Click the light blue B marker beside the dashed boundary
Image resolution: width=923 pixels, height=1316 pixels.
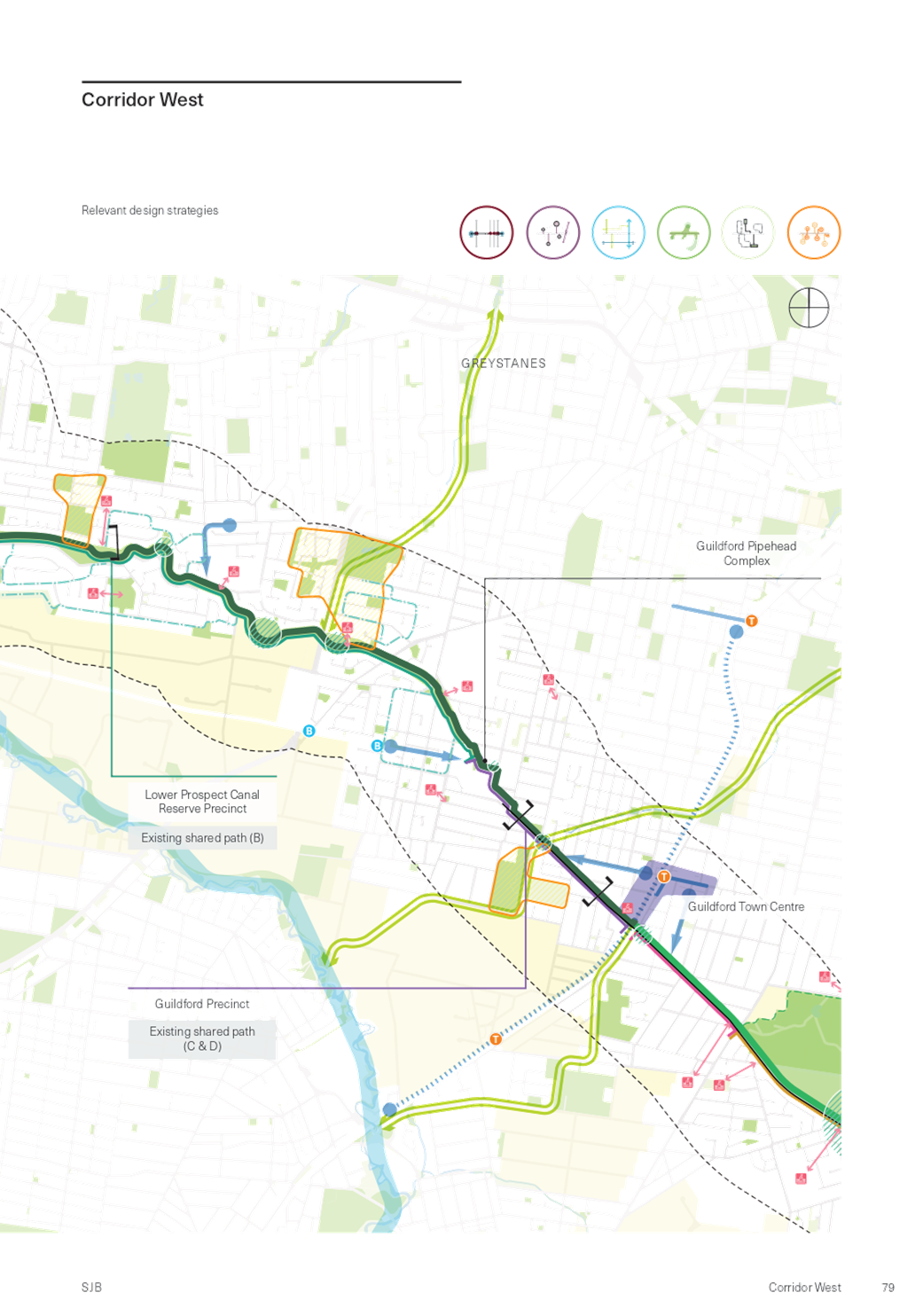309,731
